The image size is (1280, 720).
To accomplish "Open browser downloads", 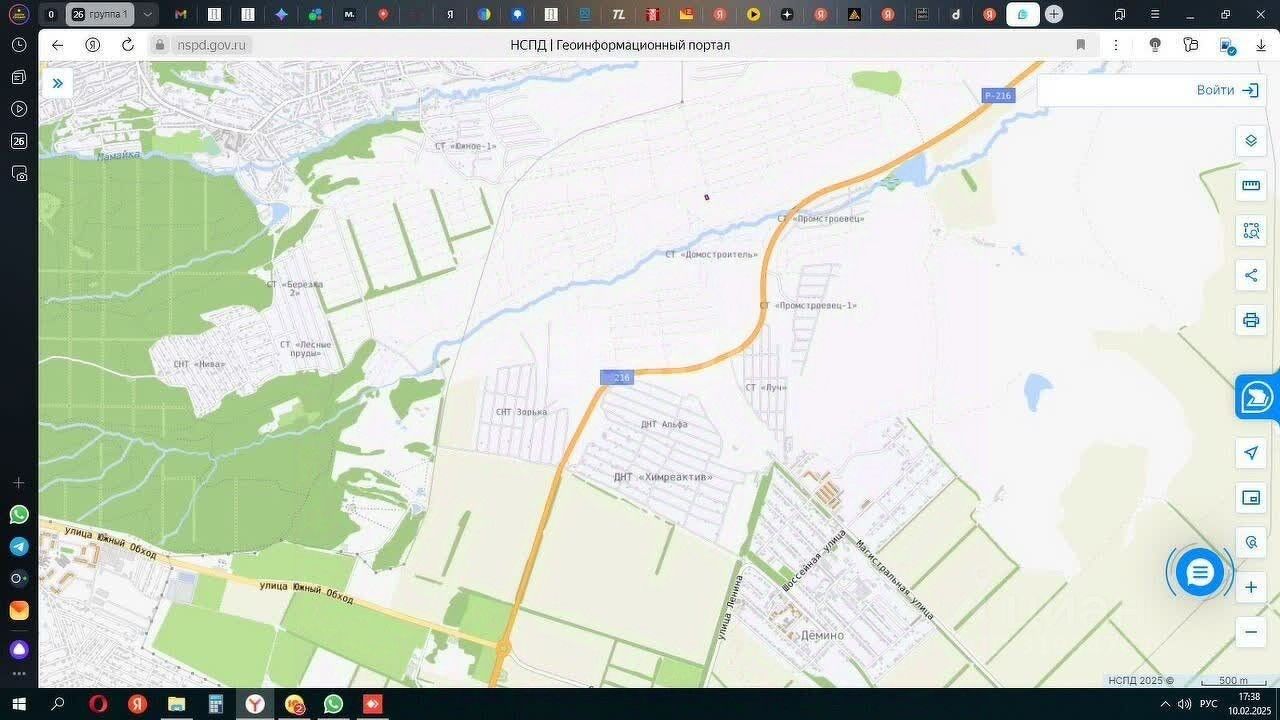I will [x=1261, y=45].
